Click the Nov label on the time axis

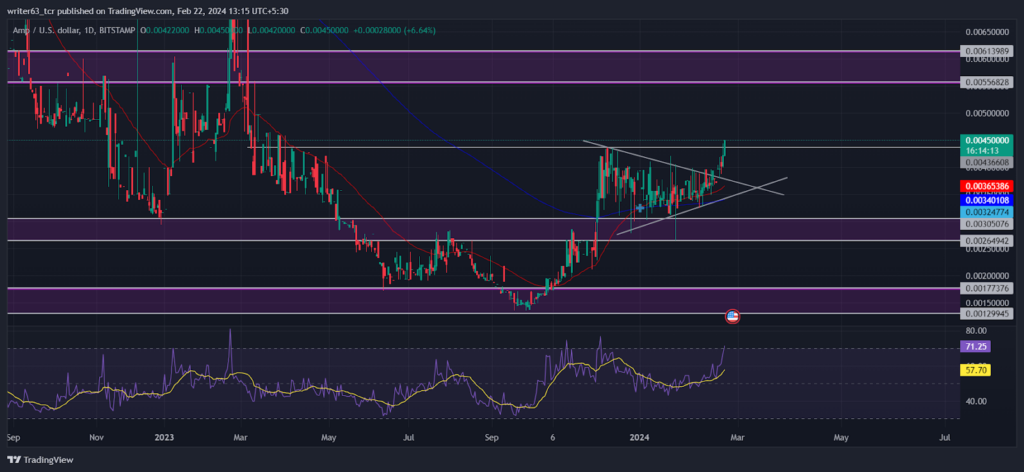95,437
